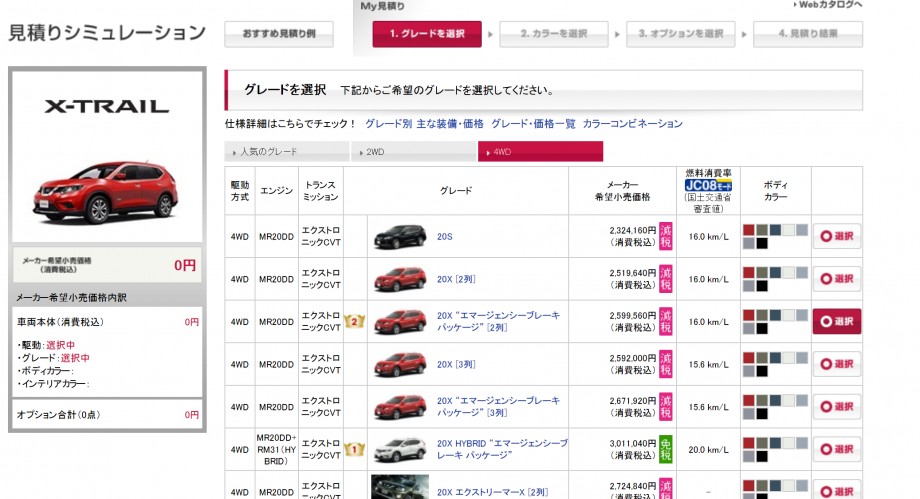Click the 見積りシミュレーション page title
Image resolution: width=920 pixels, height=499 pixels.
tap(107, 33)
